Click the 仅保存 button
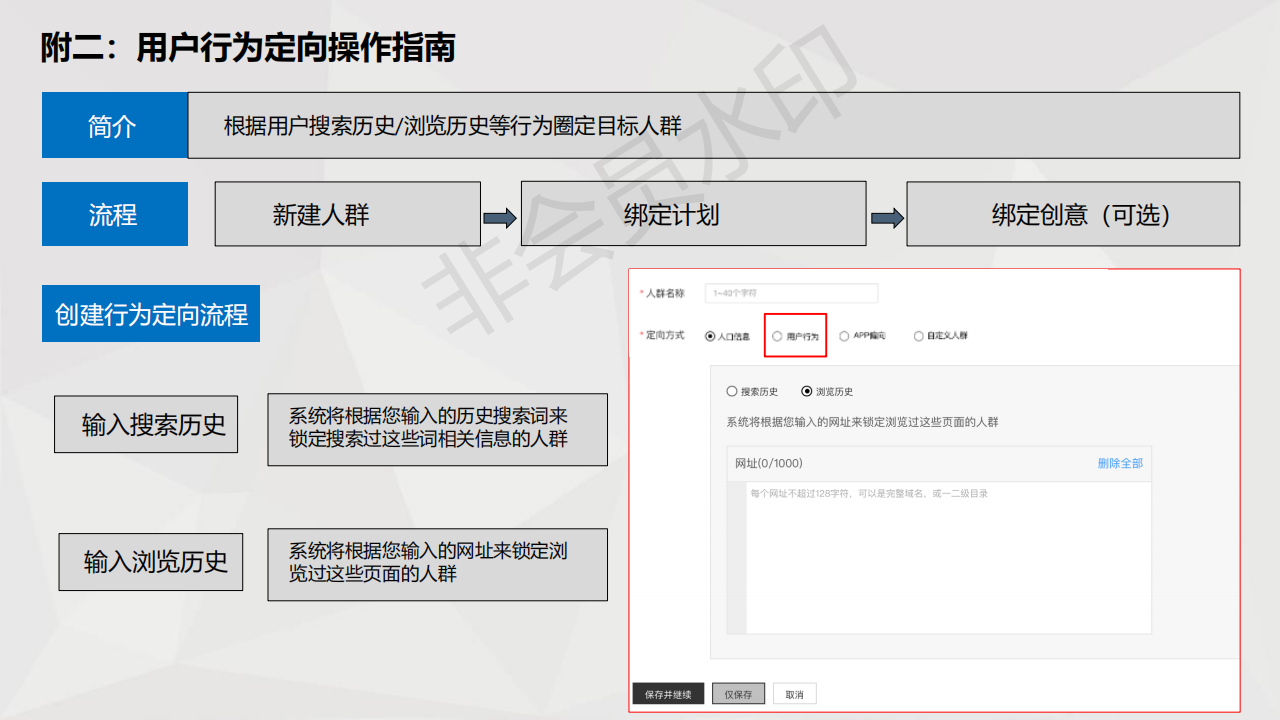1280x720 pixels. pyautogui.click(x=739, y=694)
